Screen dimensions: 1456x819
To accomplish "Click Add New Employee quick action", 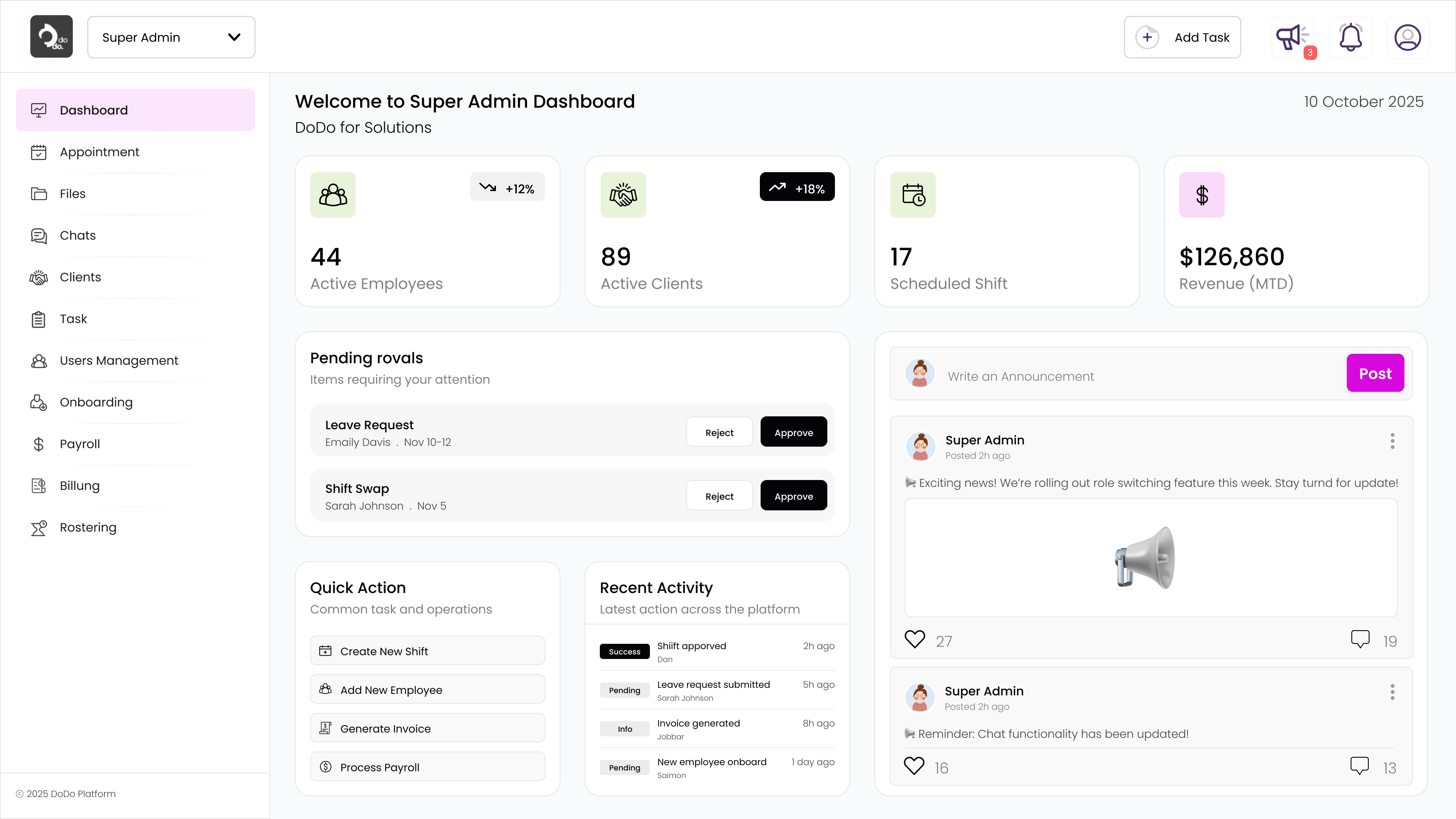I will tap(427, 690).
